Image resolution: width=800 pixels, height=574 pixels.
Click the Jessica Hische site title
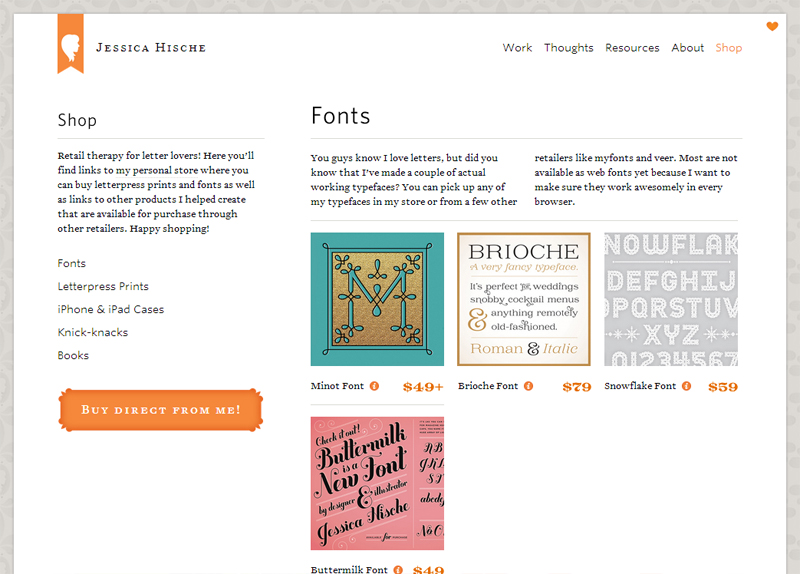coord(151,47)
